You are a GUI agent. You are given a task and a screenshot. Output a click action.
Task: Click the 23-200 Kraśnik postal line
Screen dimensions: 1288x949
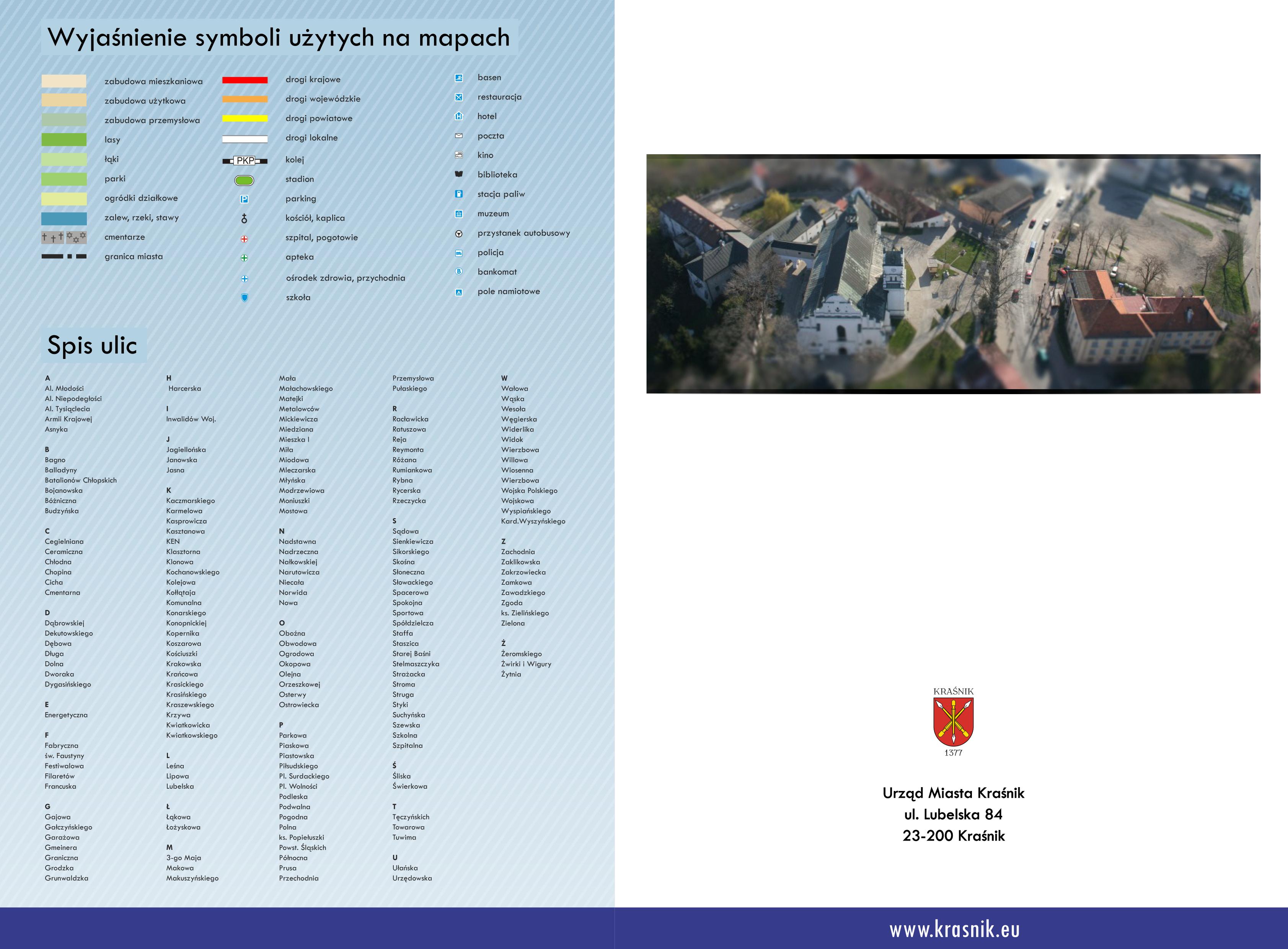[953, 836]
